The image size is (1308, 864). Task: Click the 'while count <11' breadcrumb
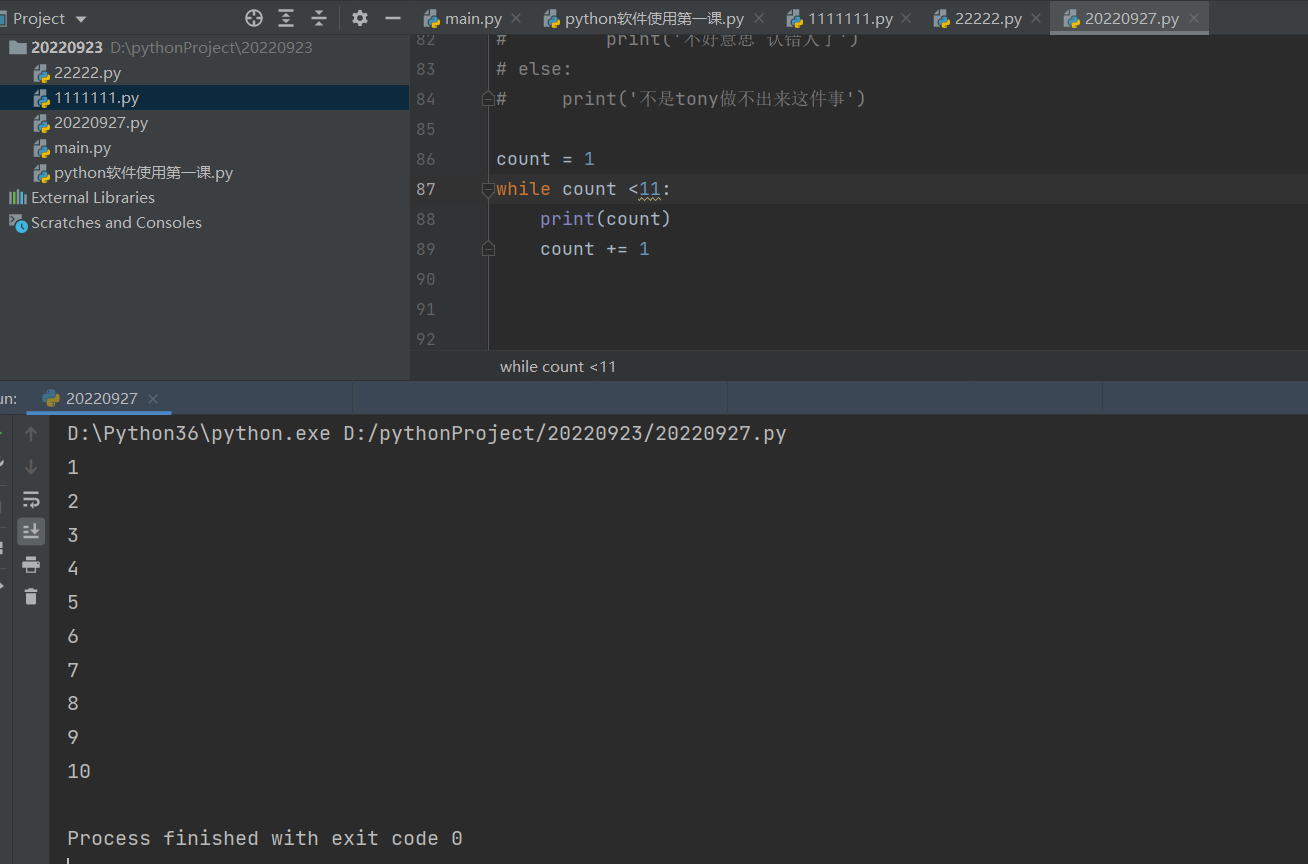pos(558,366)
